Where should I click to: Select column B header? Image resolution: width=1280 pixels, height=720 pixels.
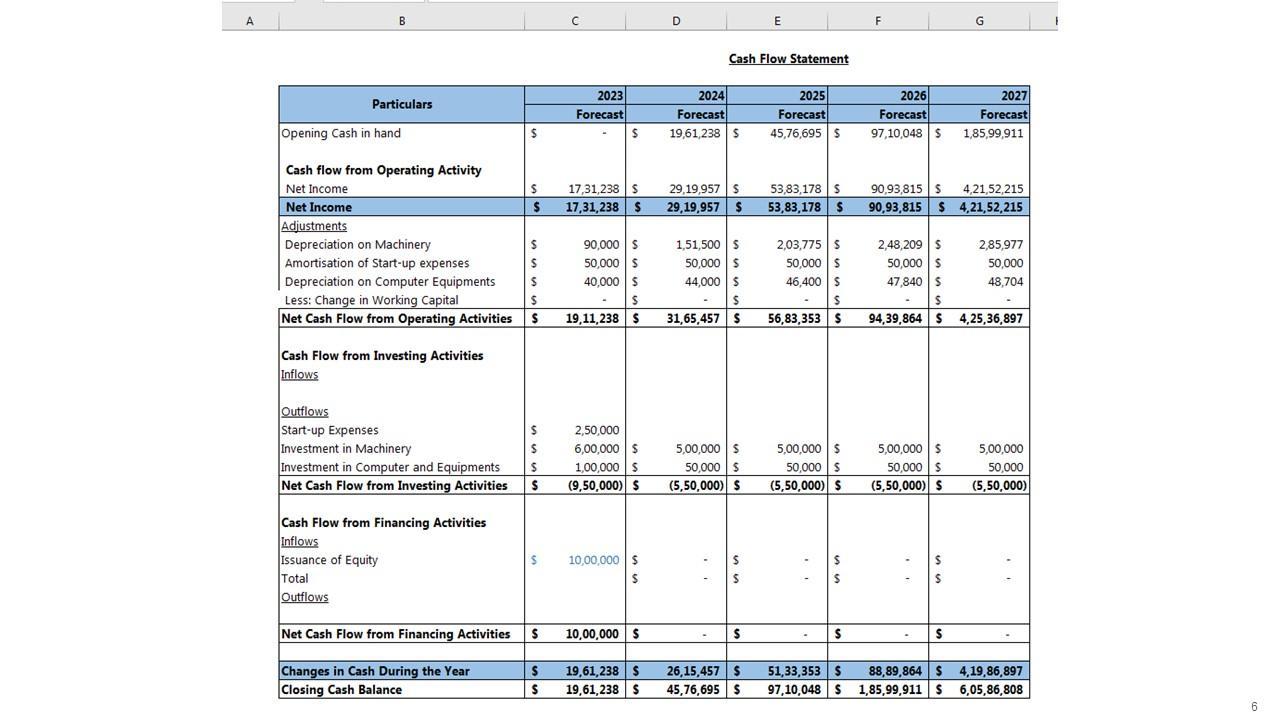point(401,21)
